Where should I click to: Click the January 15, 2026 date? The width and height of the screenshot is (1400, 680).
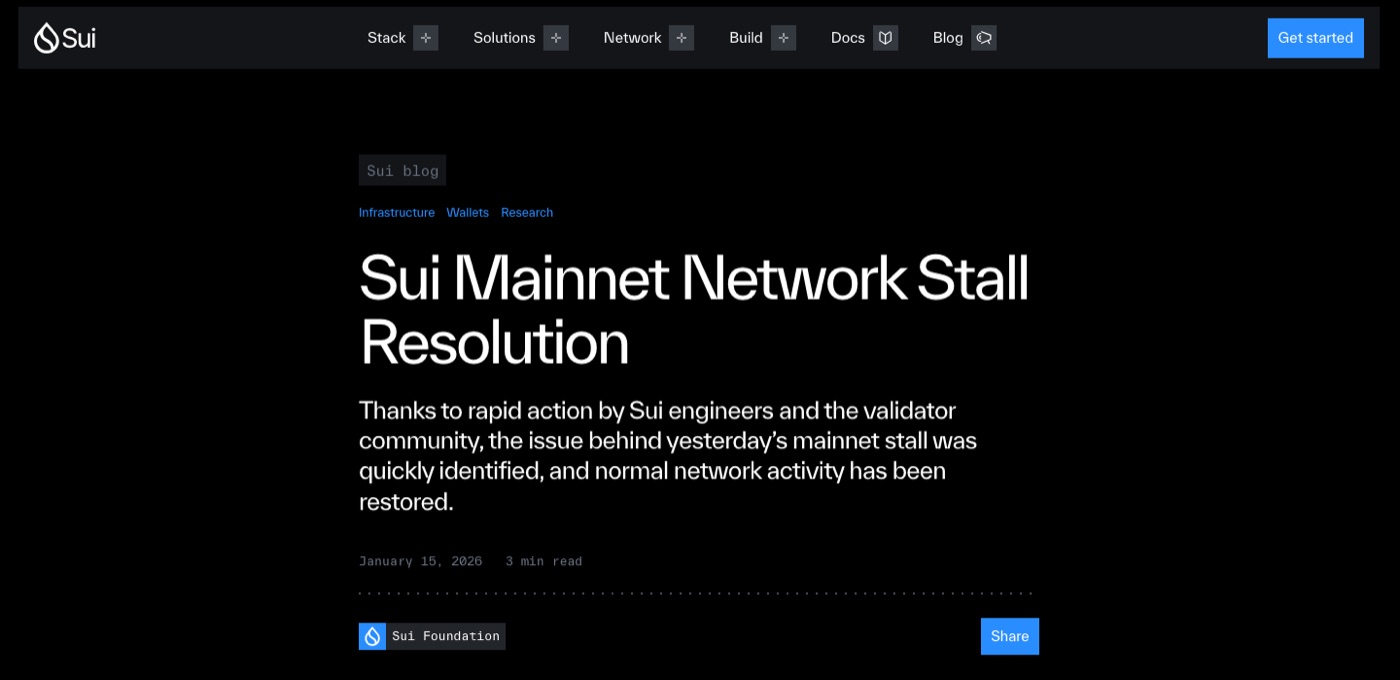coord(420,561)
